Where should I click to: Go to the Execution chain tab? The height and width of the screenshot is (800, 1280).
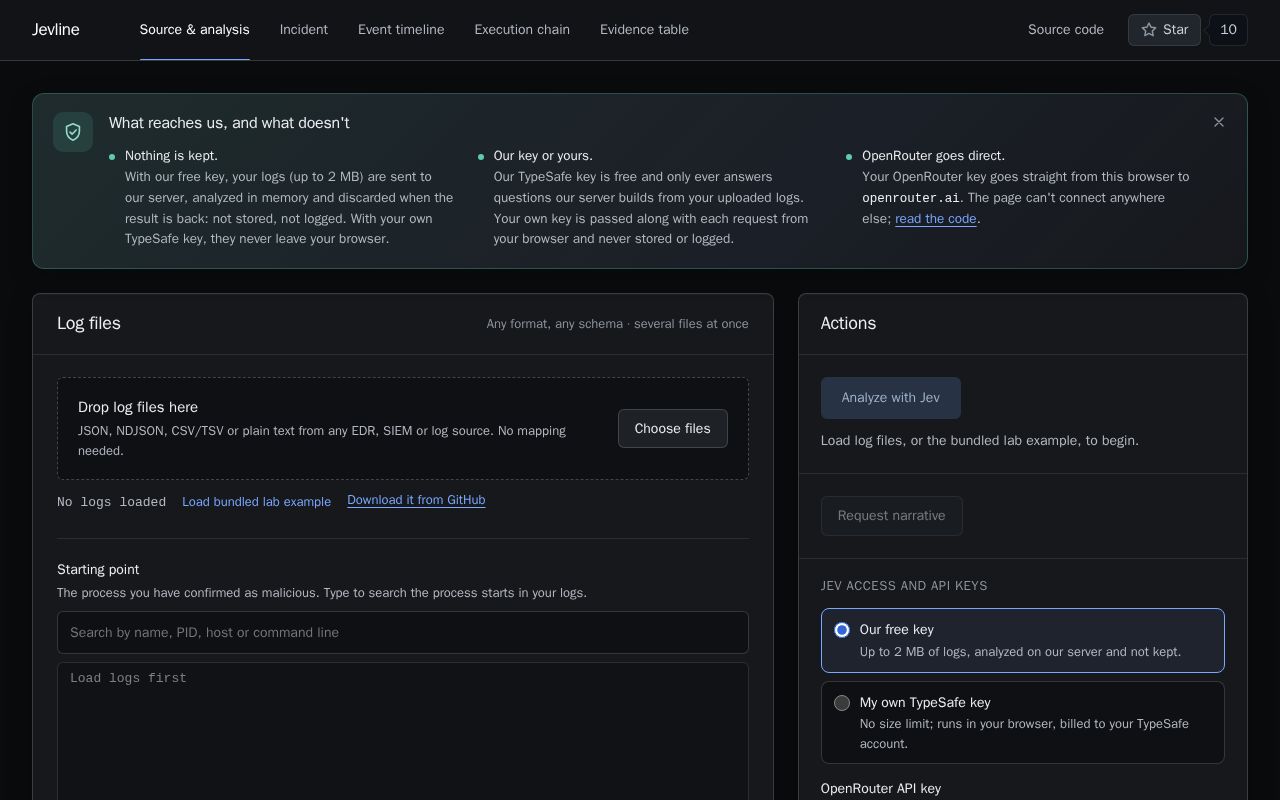tap(522, 30)
